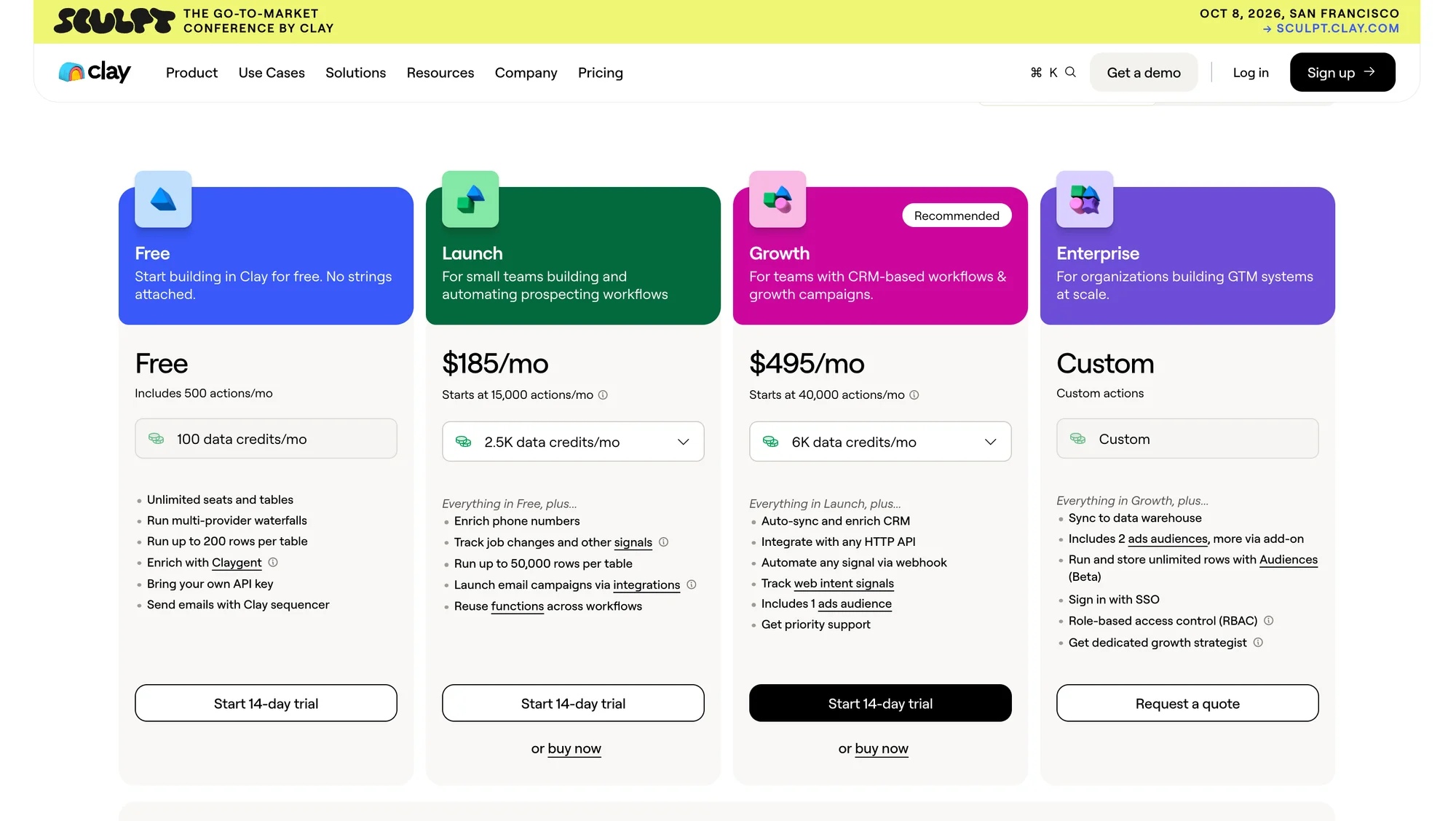Open search via magnifier icon

1070,72
